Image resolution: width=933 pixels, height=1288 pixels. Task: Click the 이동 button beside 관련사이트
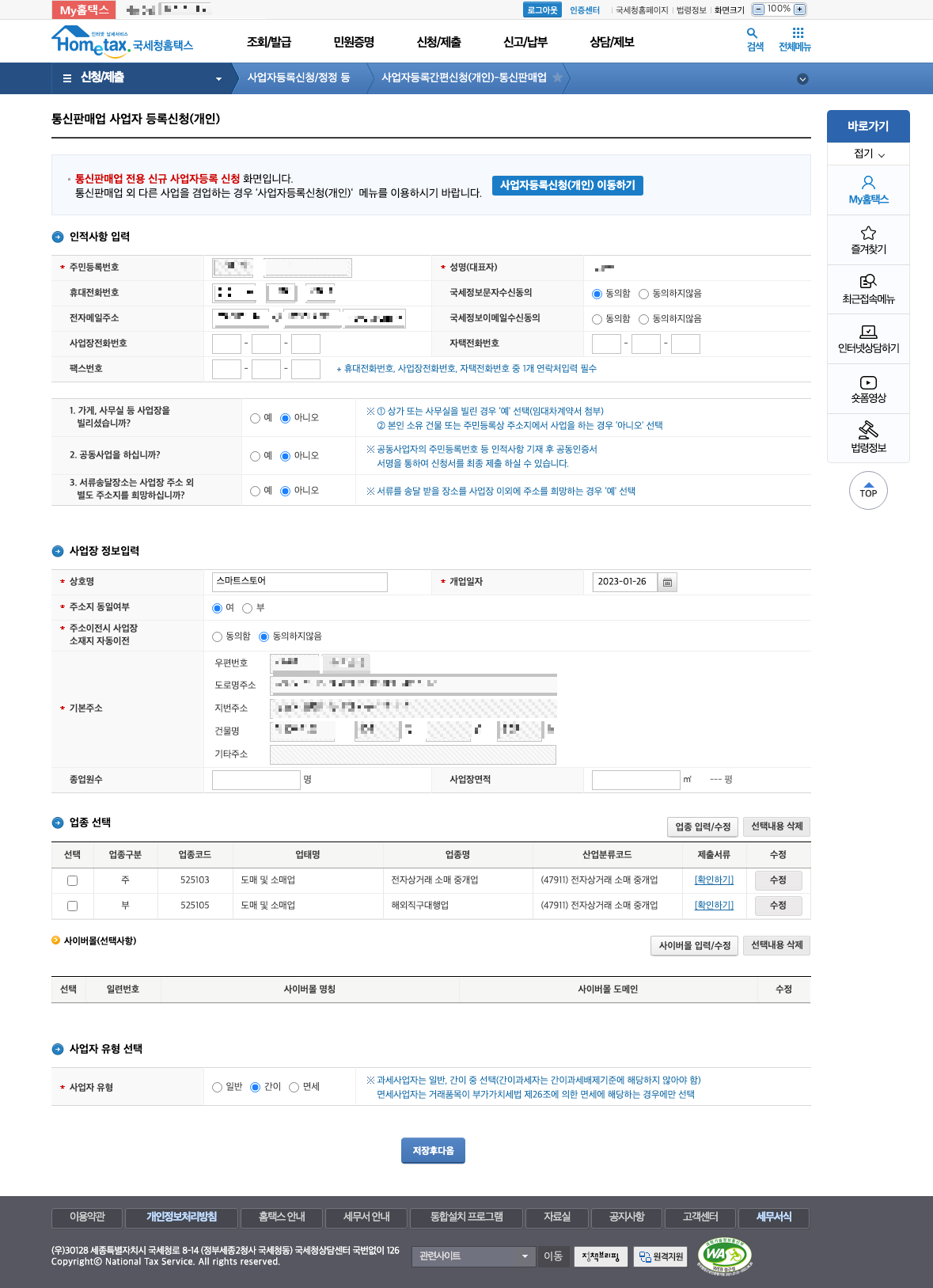(553, 1256)
